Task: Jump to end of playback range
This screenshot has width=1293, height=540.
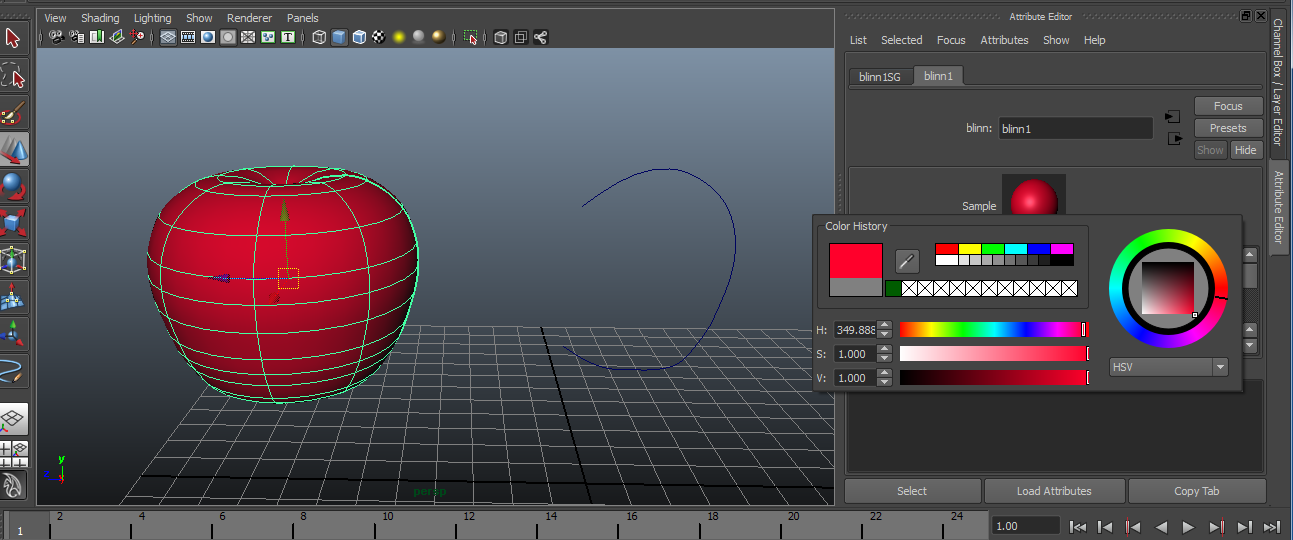Action: tap(1272, 526)
